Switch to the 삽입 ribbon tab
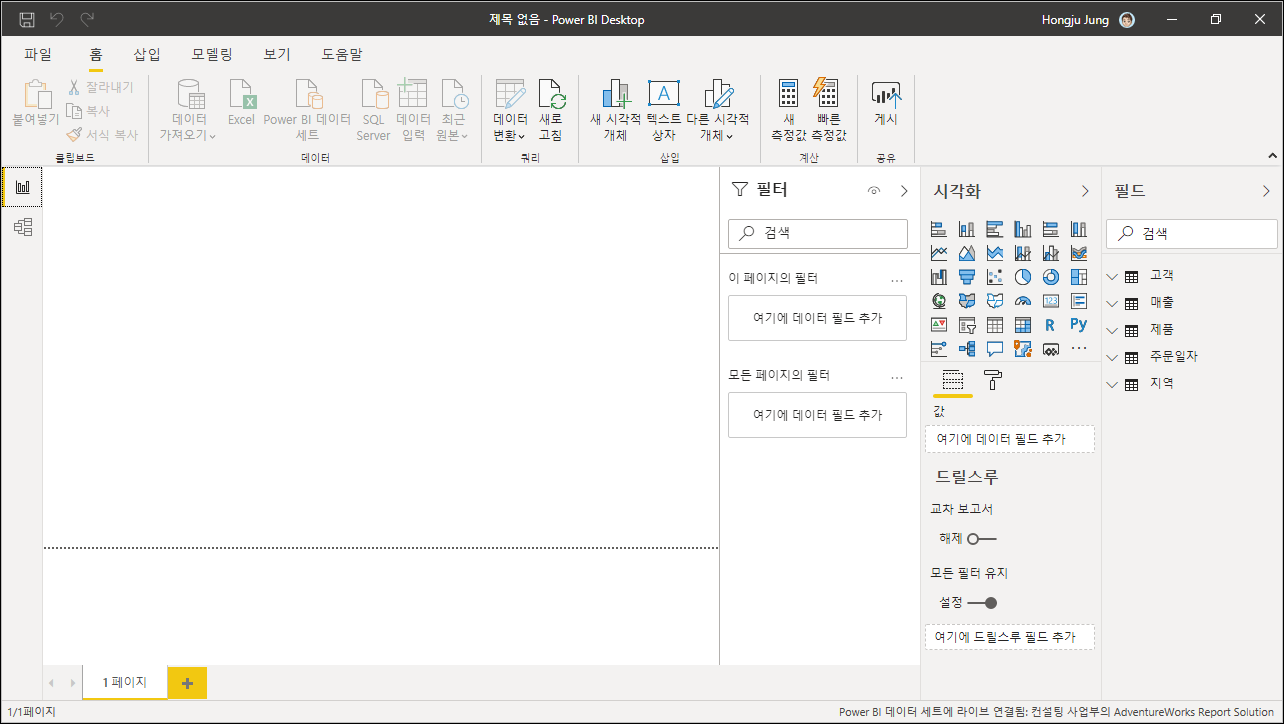Screen dimensions: 1284x724 (147, 54)
